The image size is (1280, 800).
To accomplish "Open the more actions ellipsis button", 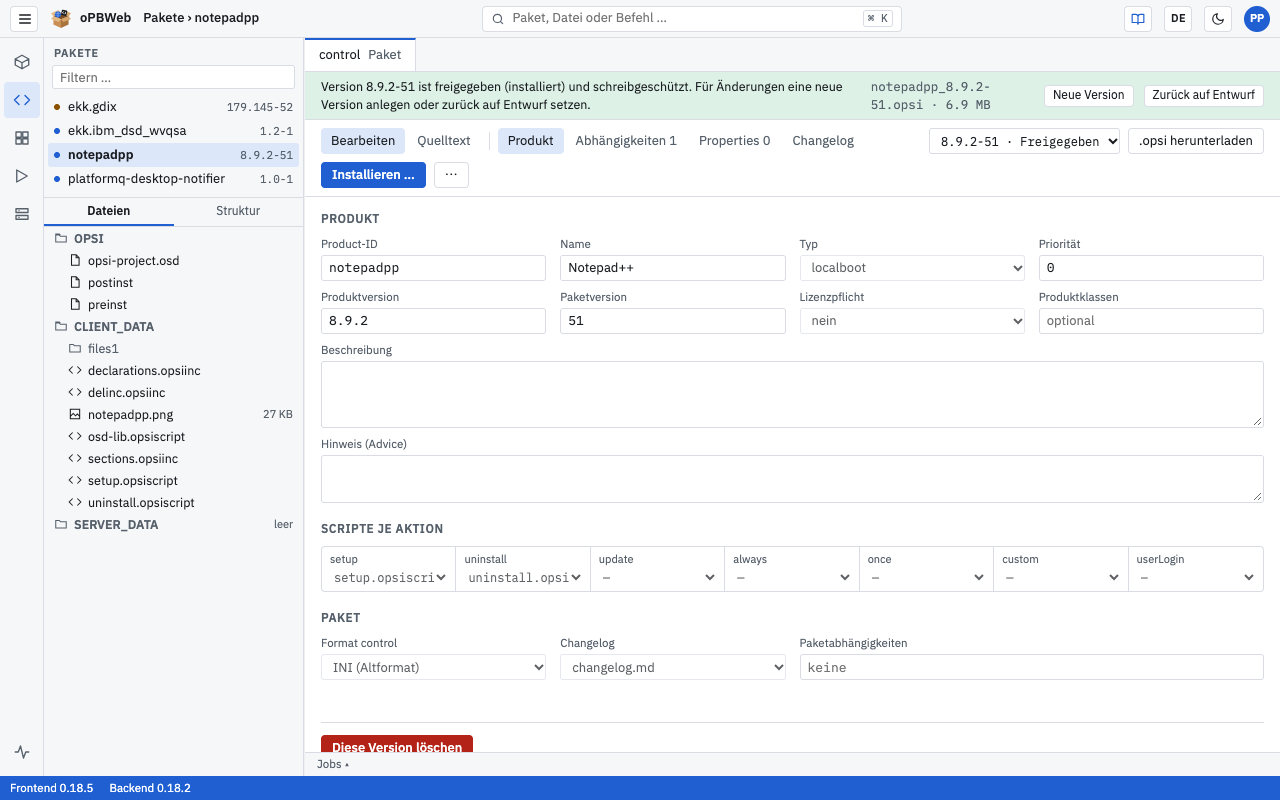I will click(x=451, y=175).
